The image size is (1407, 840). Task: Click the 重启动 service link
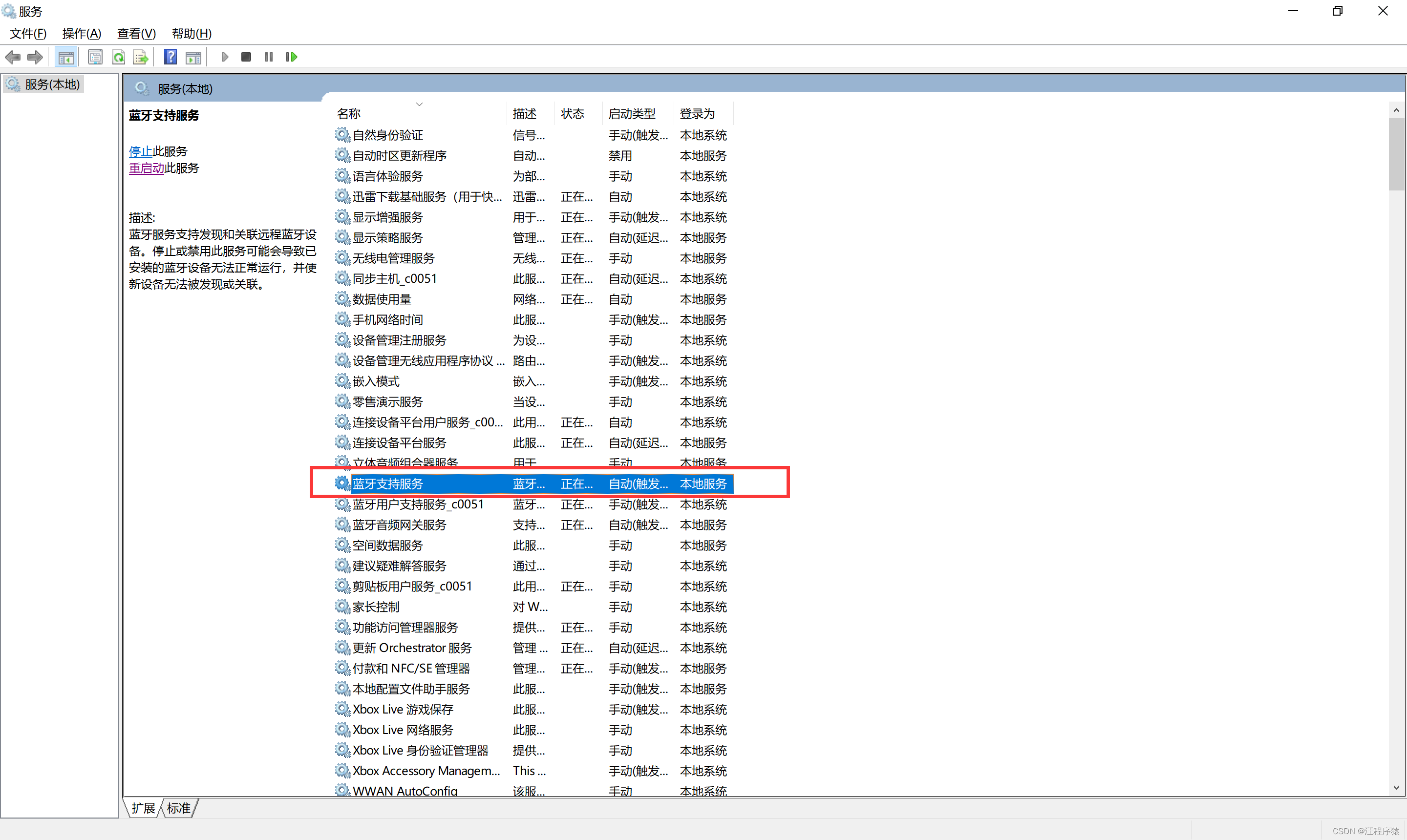[147, 168]
